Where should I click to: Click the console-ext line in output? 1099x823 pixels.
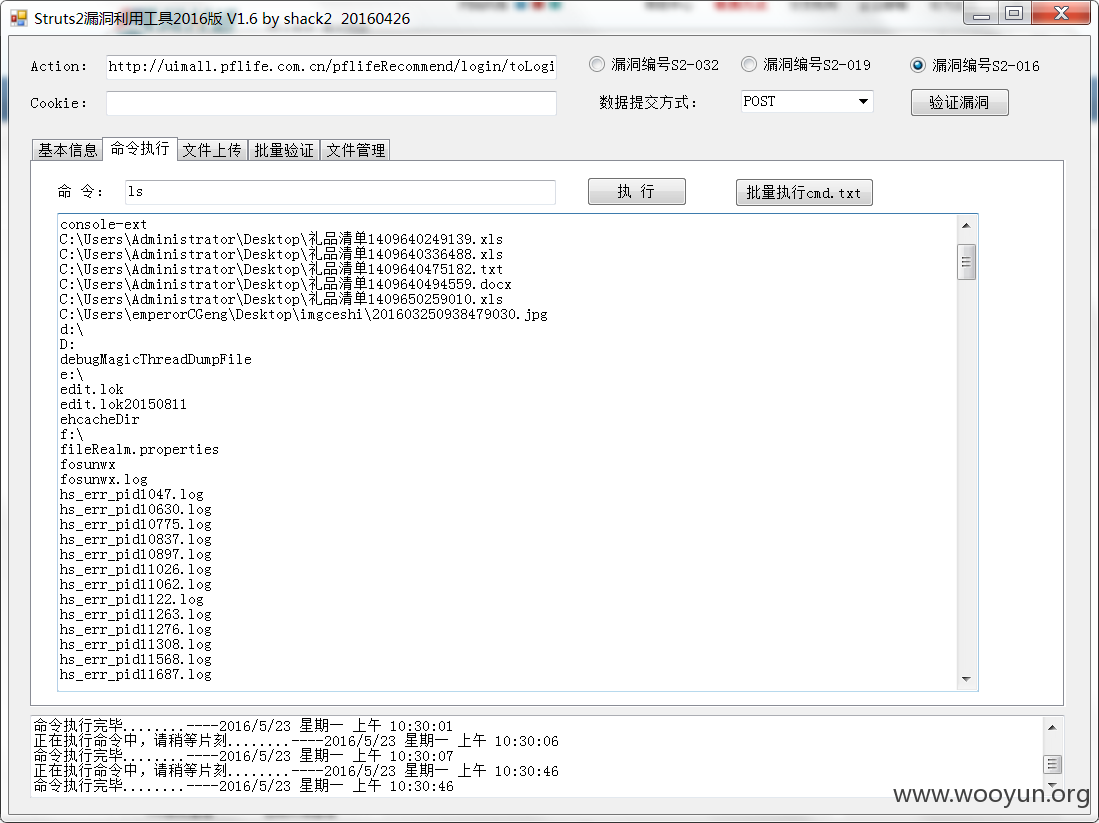click(x=104, y=224)
